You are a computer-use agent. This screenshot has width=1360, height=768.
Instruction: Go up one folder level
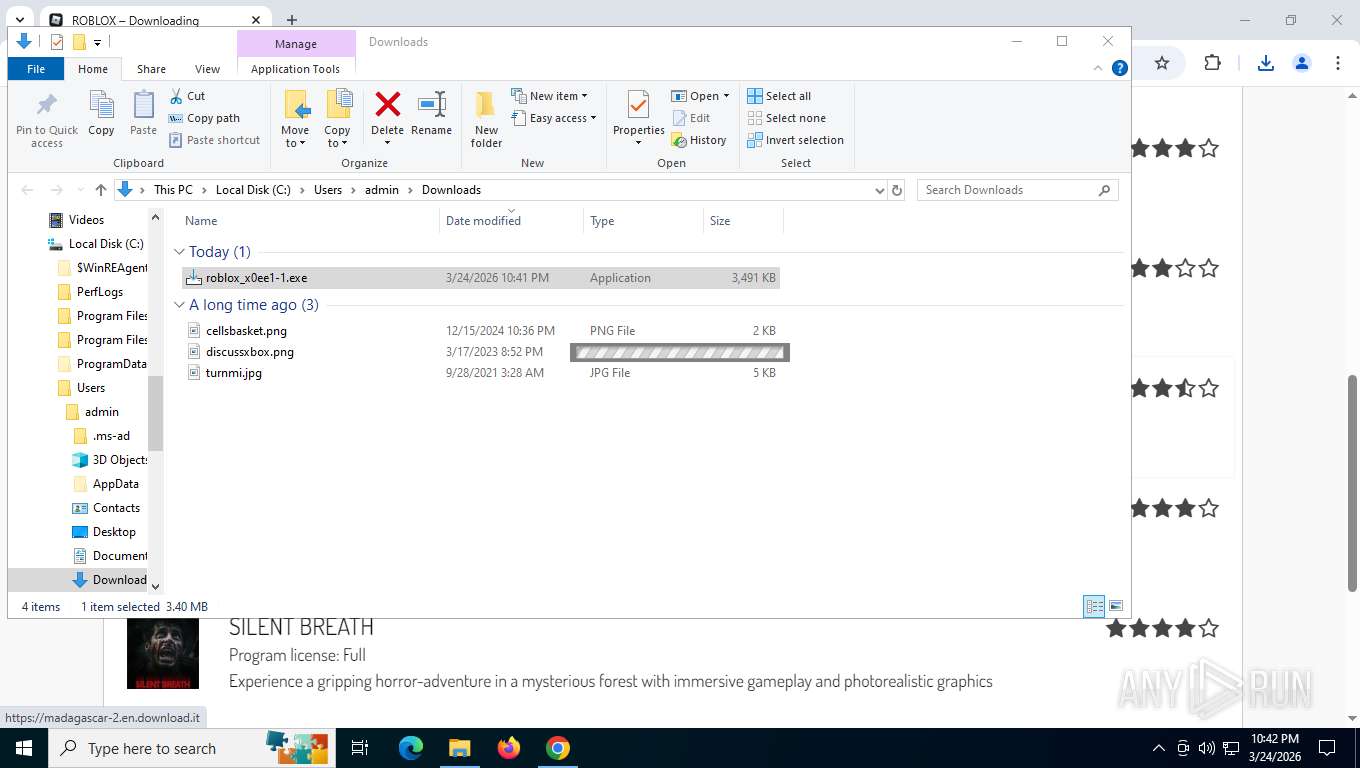101,190
